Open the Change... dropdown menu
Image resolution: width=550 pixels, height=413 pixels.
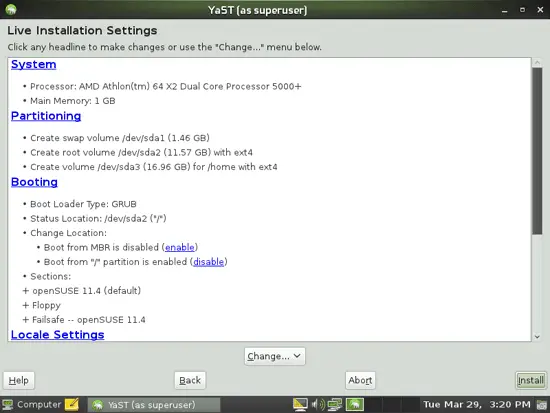tap(275, 356)
